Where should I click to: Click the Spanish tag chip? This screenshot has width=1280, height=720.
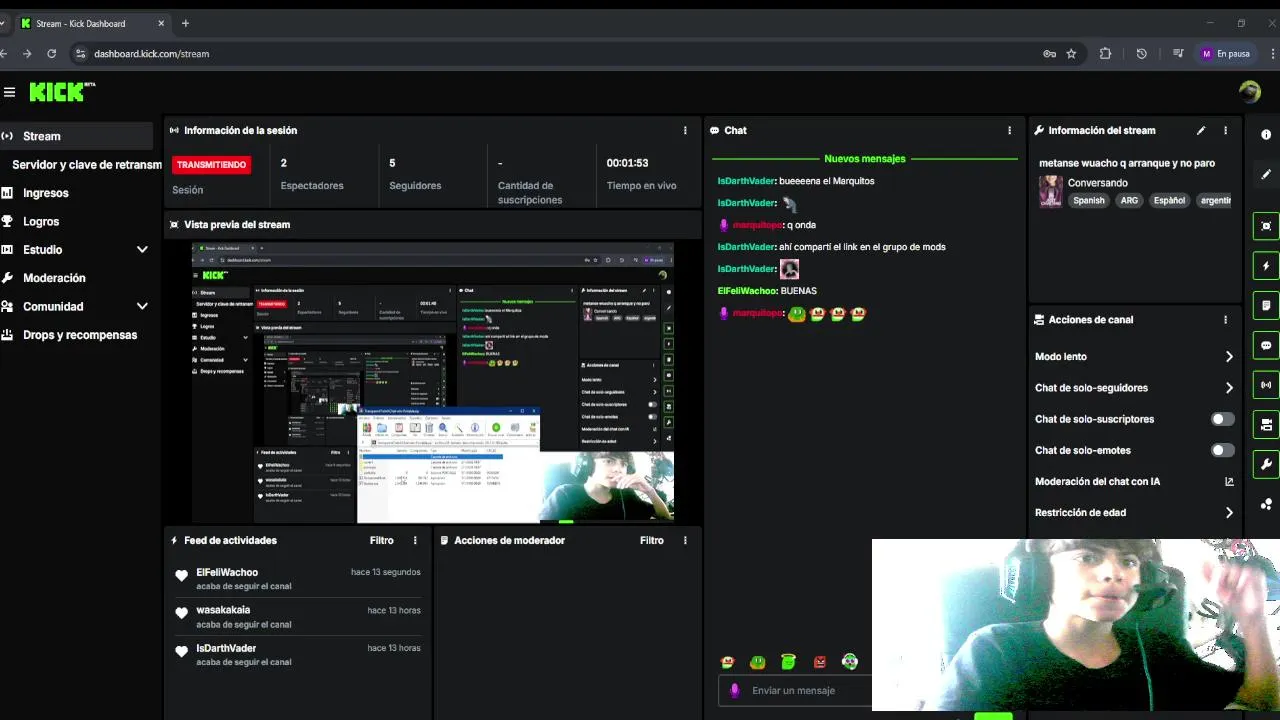pos(1089,200)
